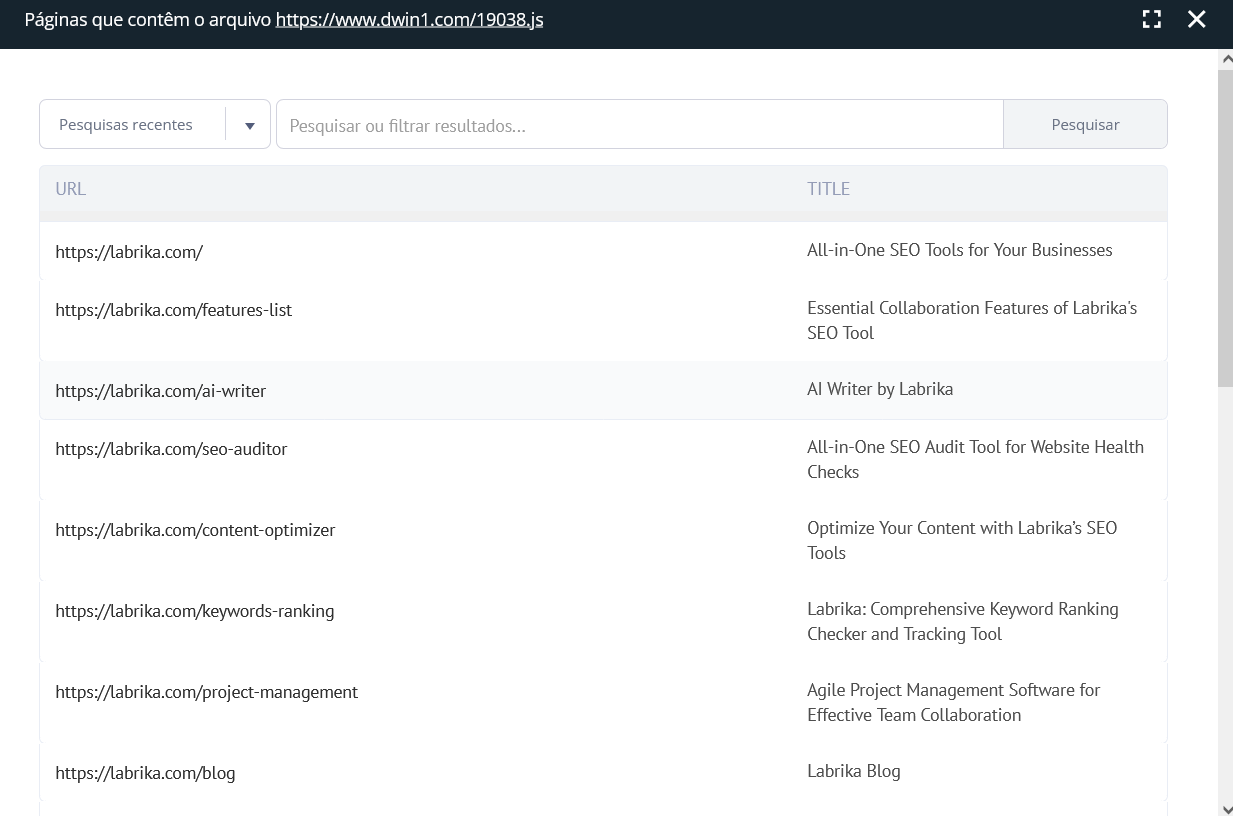Close the dialog with the X icon

click(1196, 18)
